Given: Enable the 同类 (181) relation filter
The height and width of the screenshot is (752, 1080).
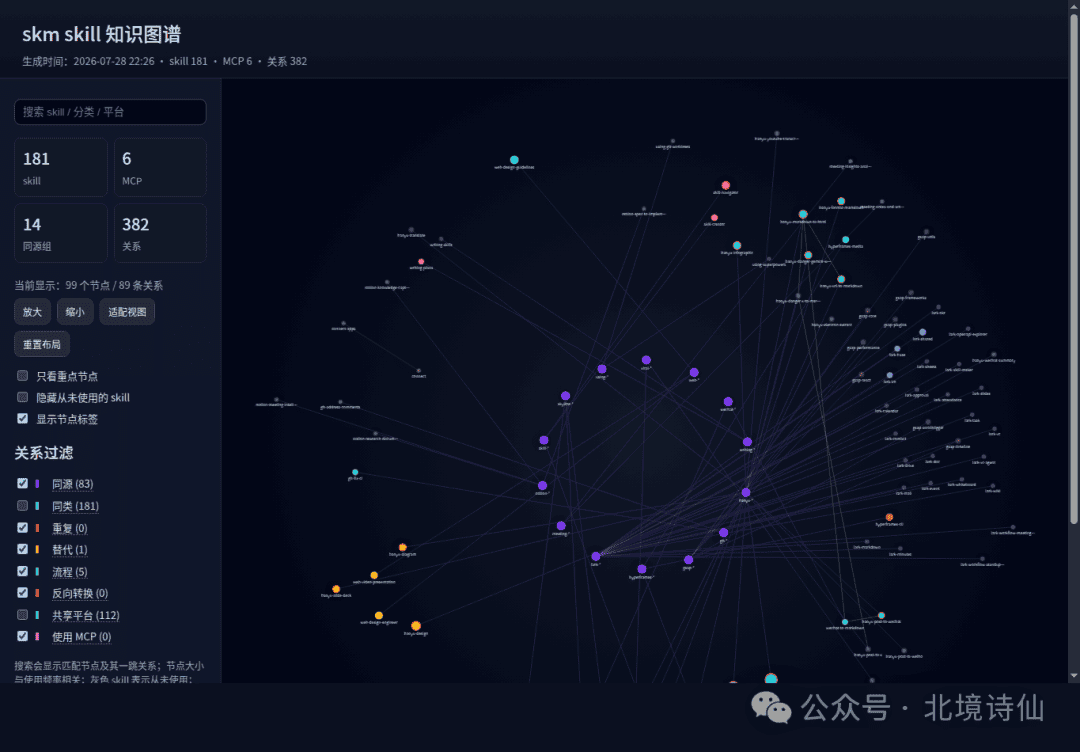Looking at the screenshot, I should tap(23, 505).
